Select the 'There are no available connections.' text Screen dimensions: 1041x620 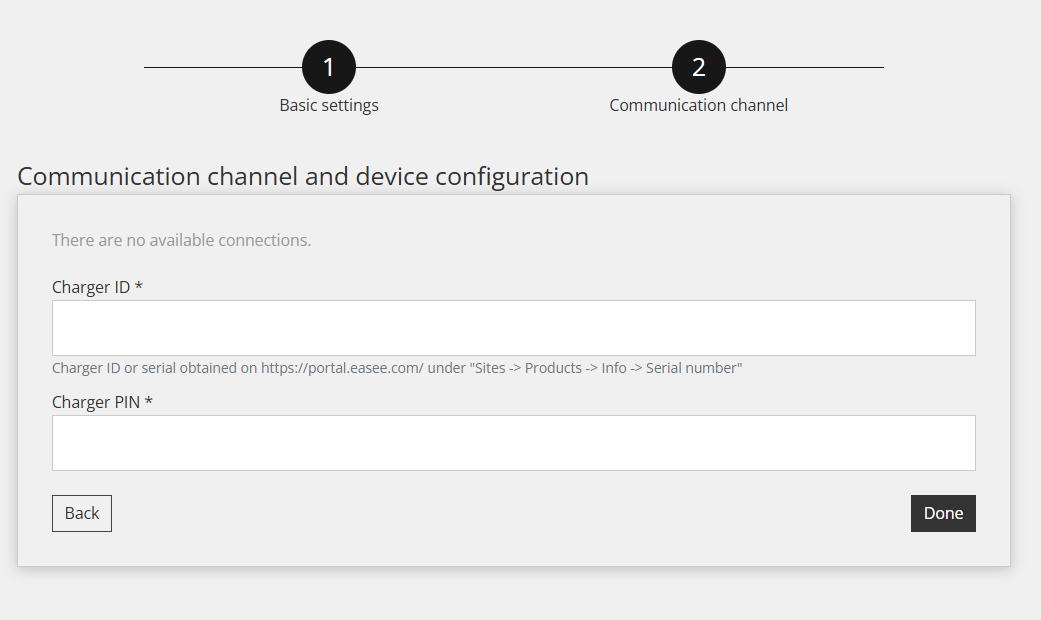[x=181, y=240]
